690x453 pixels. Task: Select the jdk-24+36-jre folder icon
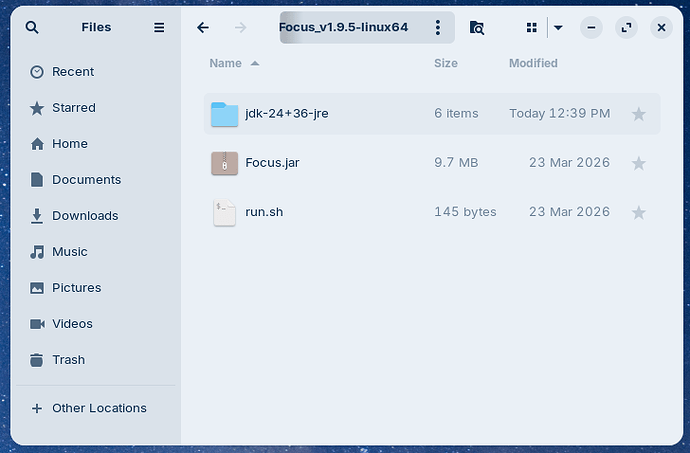(x=224, y=114)
